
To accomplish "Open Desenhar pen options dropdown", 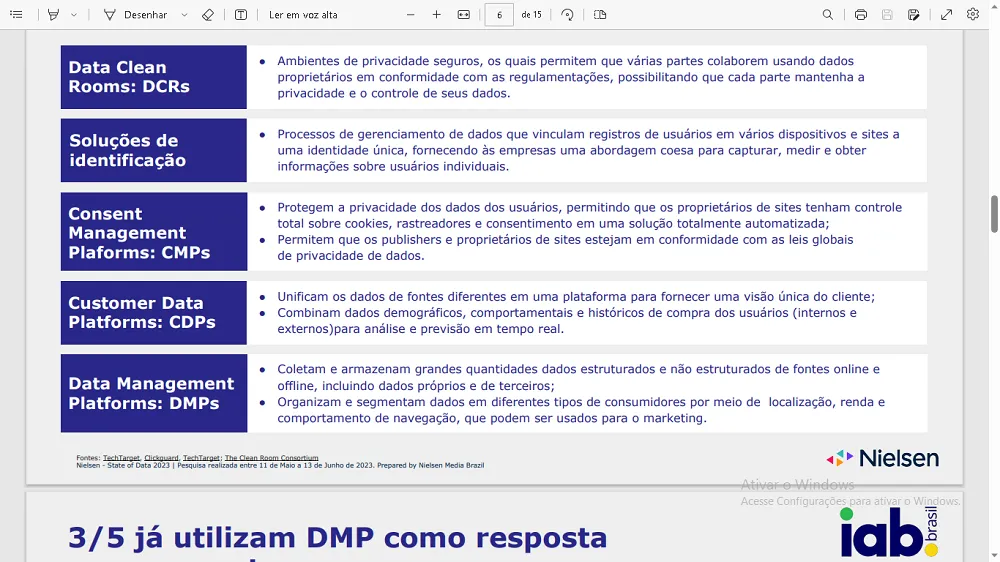I will (x=184, y=14).
